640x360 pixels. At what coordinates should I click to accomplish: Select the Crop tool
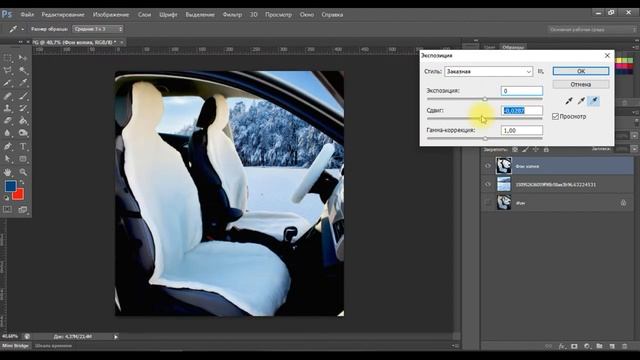[x=8, y=83]
